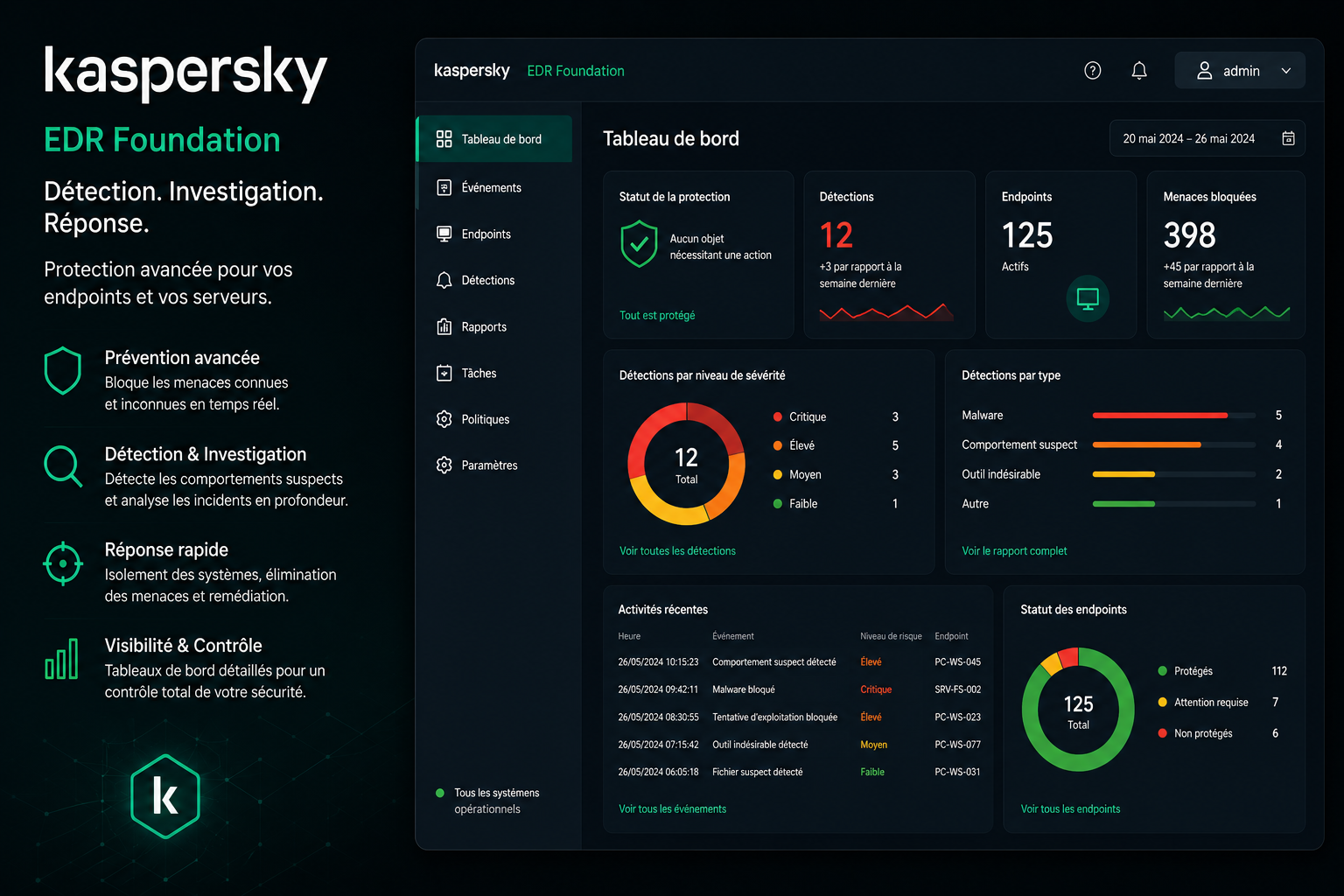The height and width of the screenshot is (896, 1344).
Task: Click the Événements sidebar icon
Action: pyautogui.click(x=444, y=187)
